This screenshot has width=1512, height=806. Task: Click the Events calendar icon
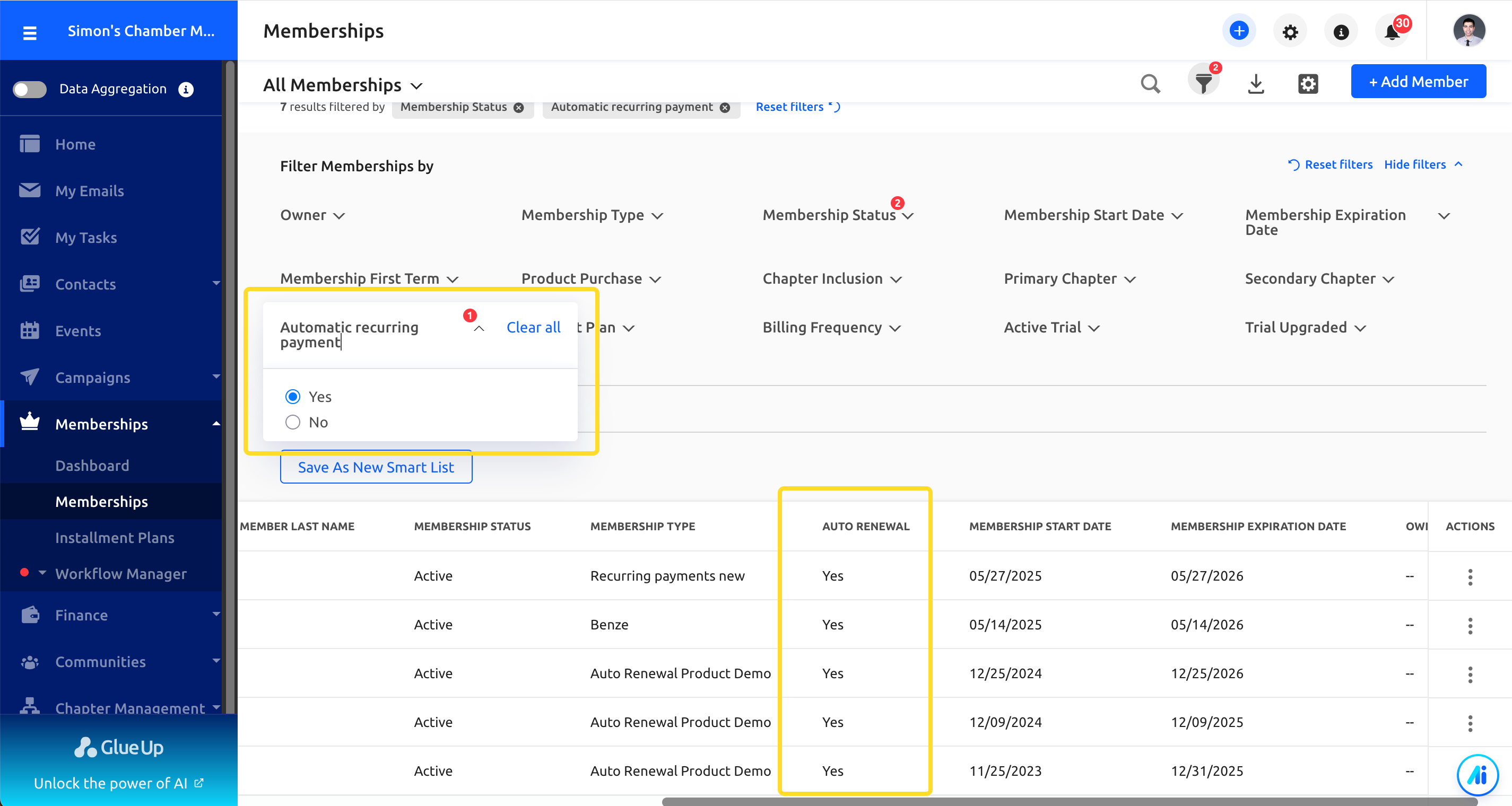(29, 330)
